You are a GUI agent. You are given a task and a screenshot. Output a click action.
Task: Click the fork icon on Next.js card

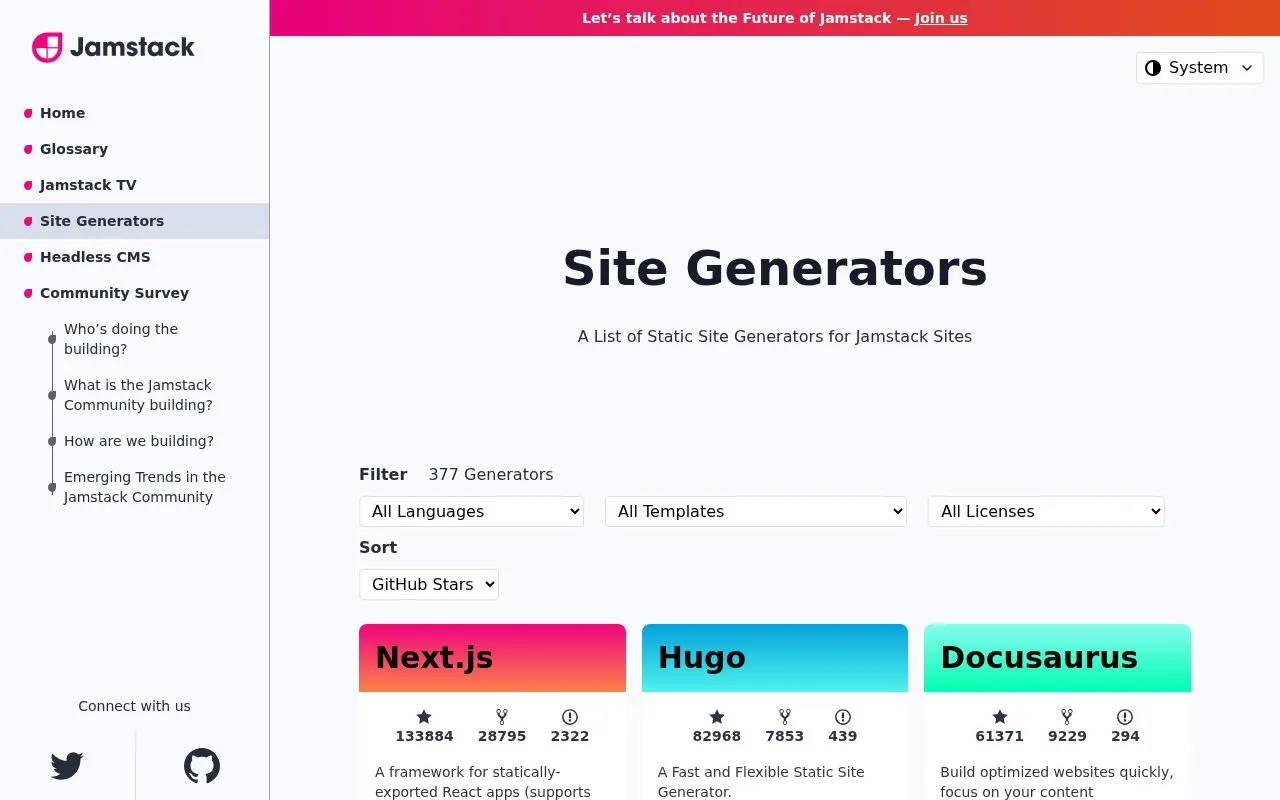502,717
